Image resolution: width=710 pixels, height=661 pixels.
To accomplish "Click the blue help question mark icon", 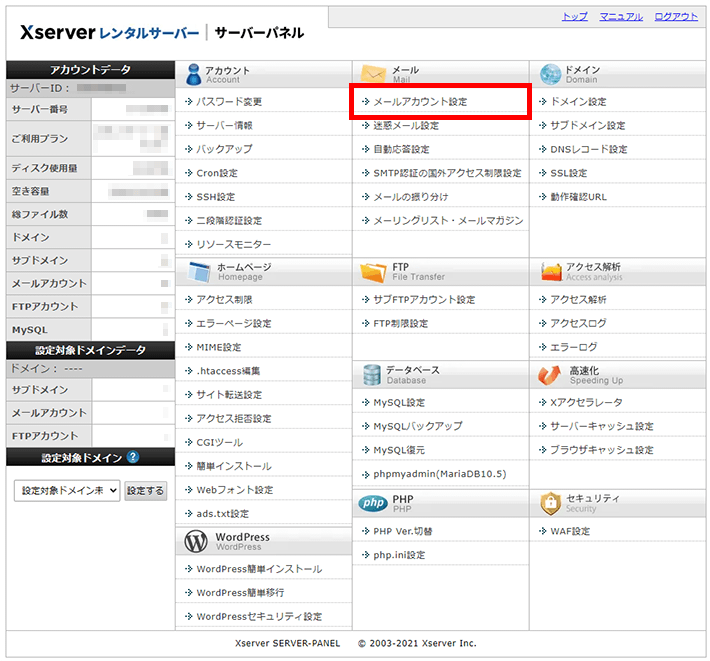I will point(133,457).
